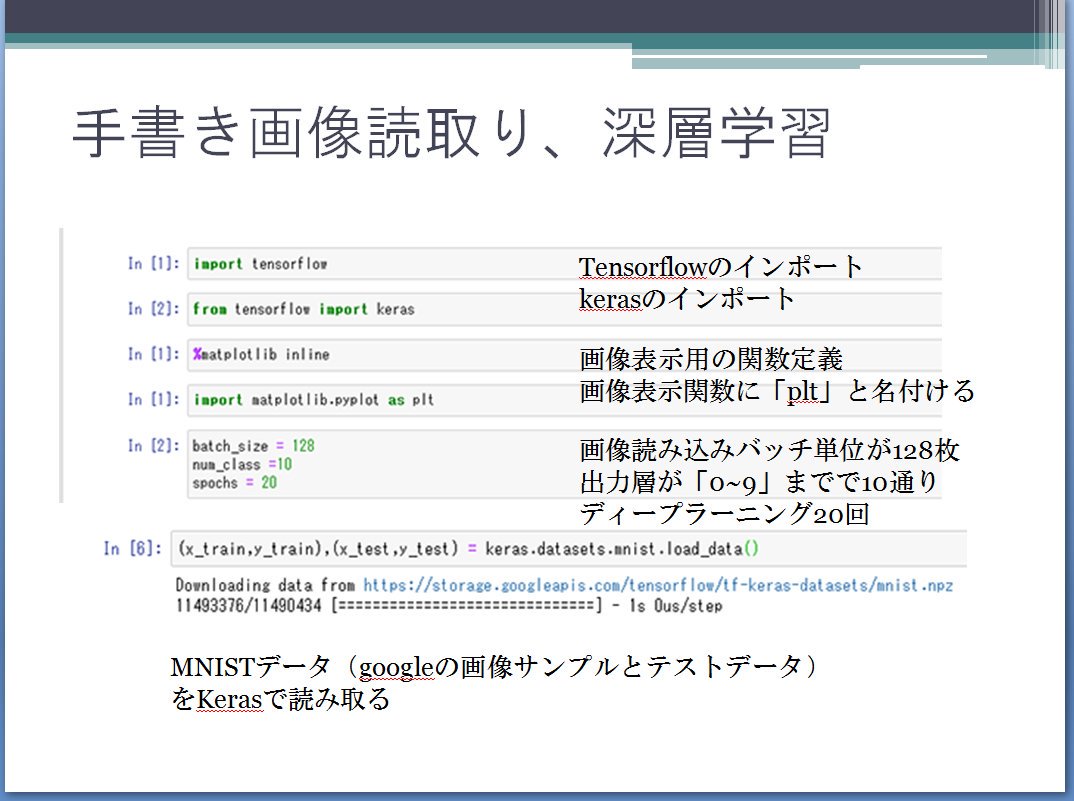Screen dimensions: 1074x801
Task: Click the keras.datasets.mnist.load_data() cell
Action: (569, 548)
